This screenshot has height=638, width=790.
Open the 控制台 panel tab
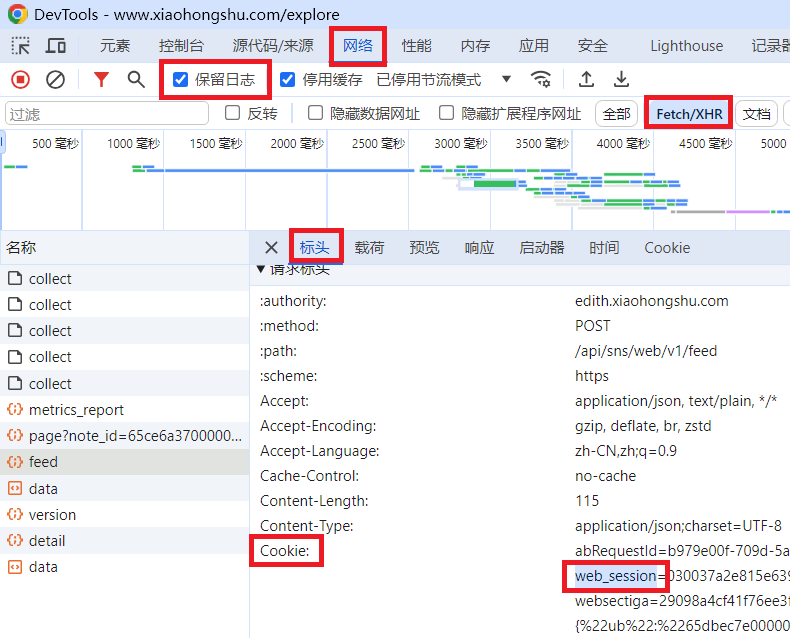(181, 46)
